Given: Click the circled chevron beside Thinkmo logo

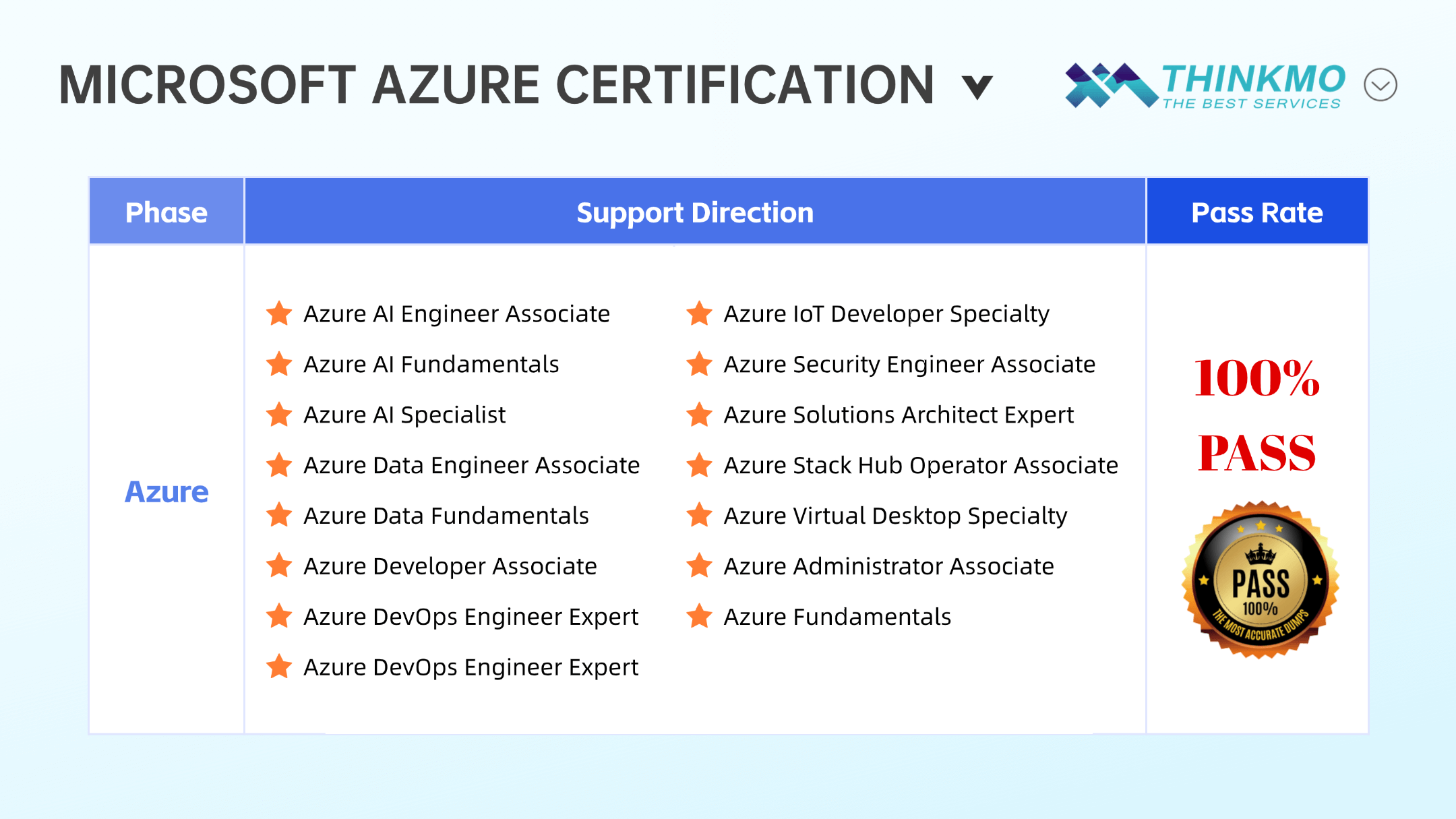Looking at the screenshot, I should [x=1380, y=85].
